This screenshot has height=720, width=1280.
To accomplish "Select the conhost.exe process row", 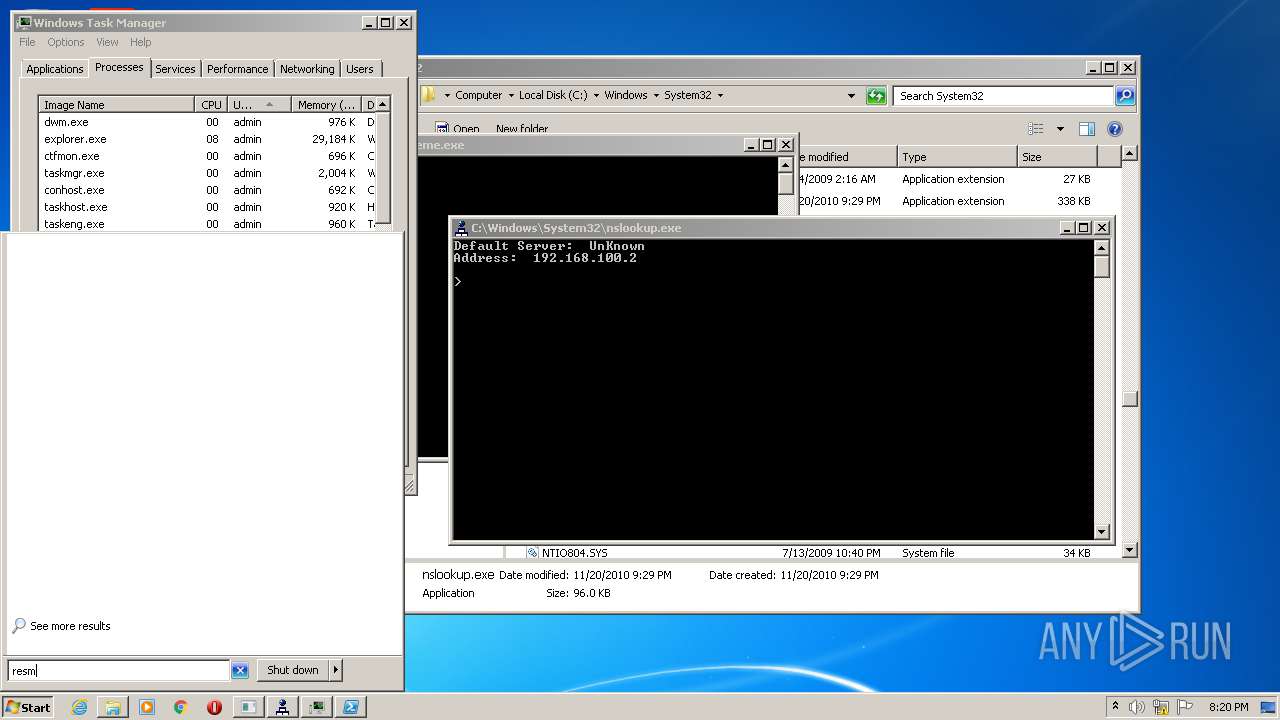I will click(x=208, y=190).
